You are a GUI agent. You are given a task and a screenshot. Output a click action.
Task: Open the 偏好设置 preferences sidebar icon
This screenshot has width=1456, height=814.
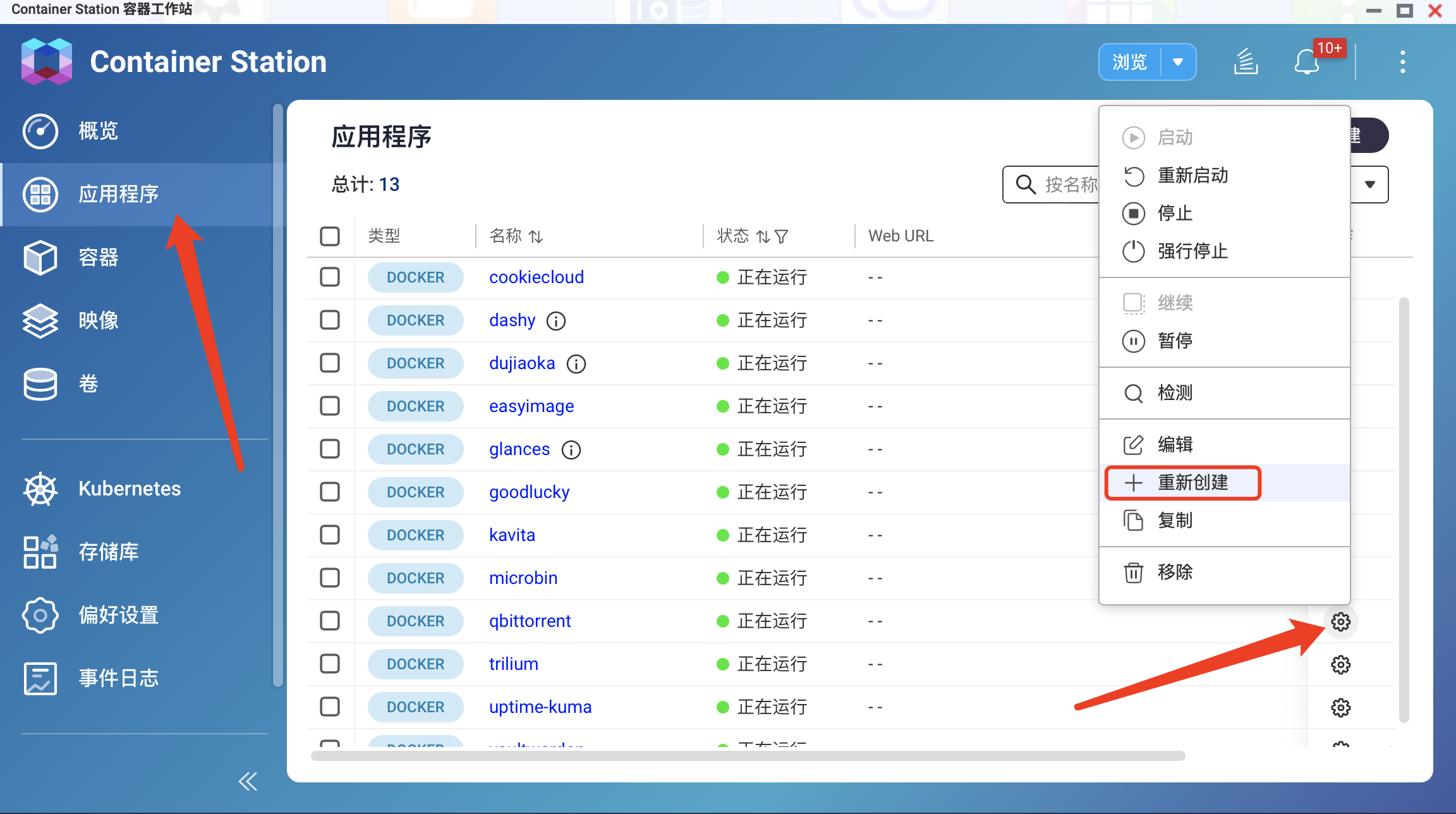coord(40,615)
